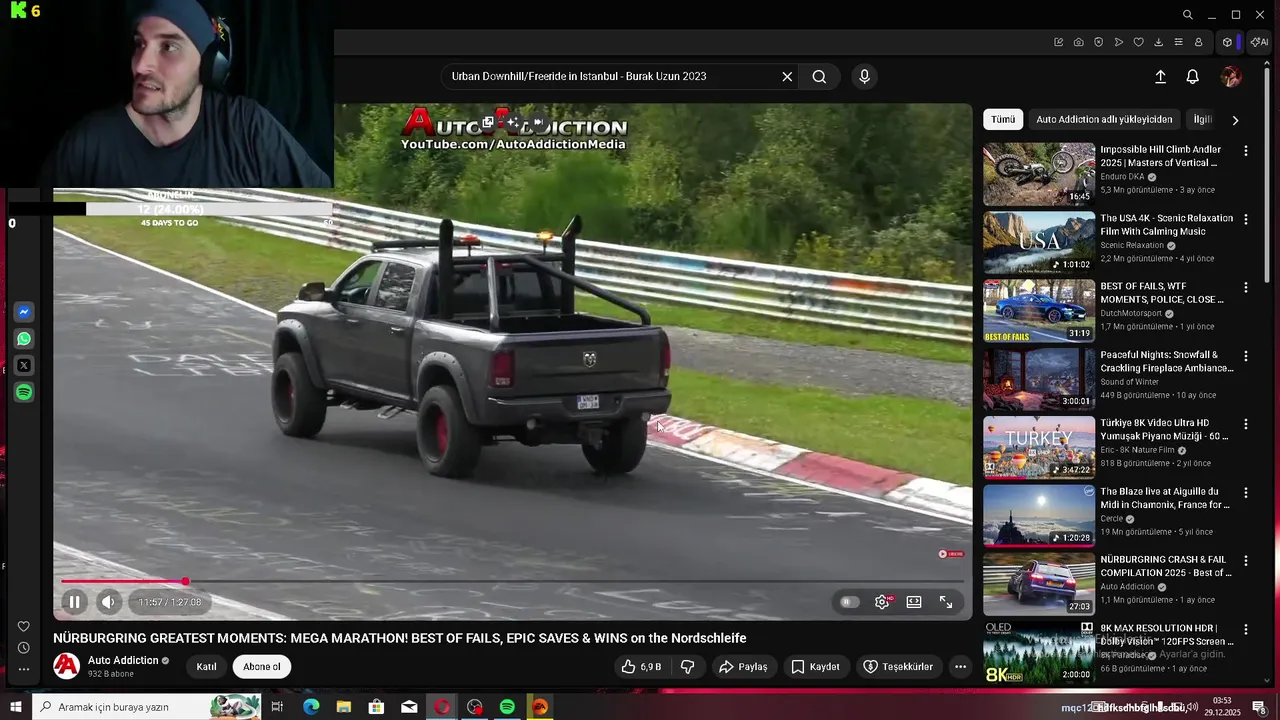Pause the video with the pause button
This screenshot has width=1280, height=720.
pos(74,602)
